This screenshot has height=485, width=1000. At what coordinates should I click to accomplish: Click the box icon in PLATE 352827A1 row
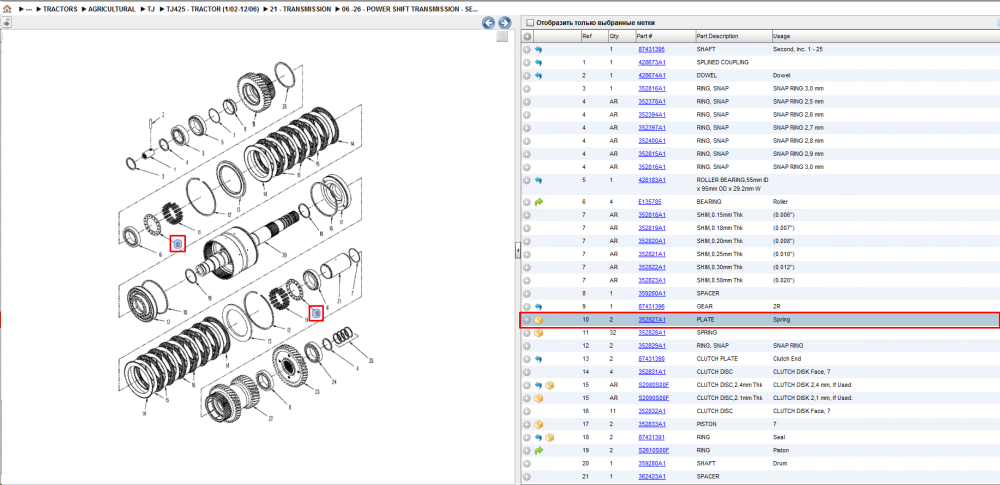pos(538,320)
